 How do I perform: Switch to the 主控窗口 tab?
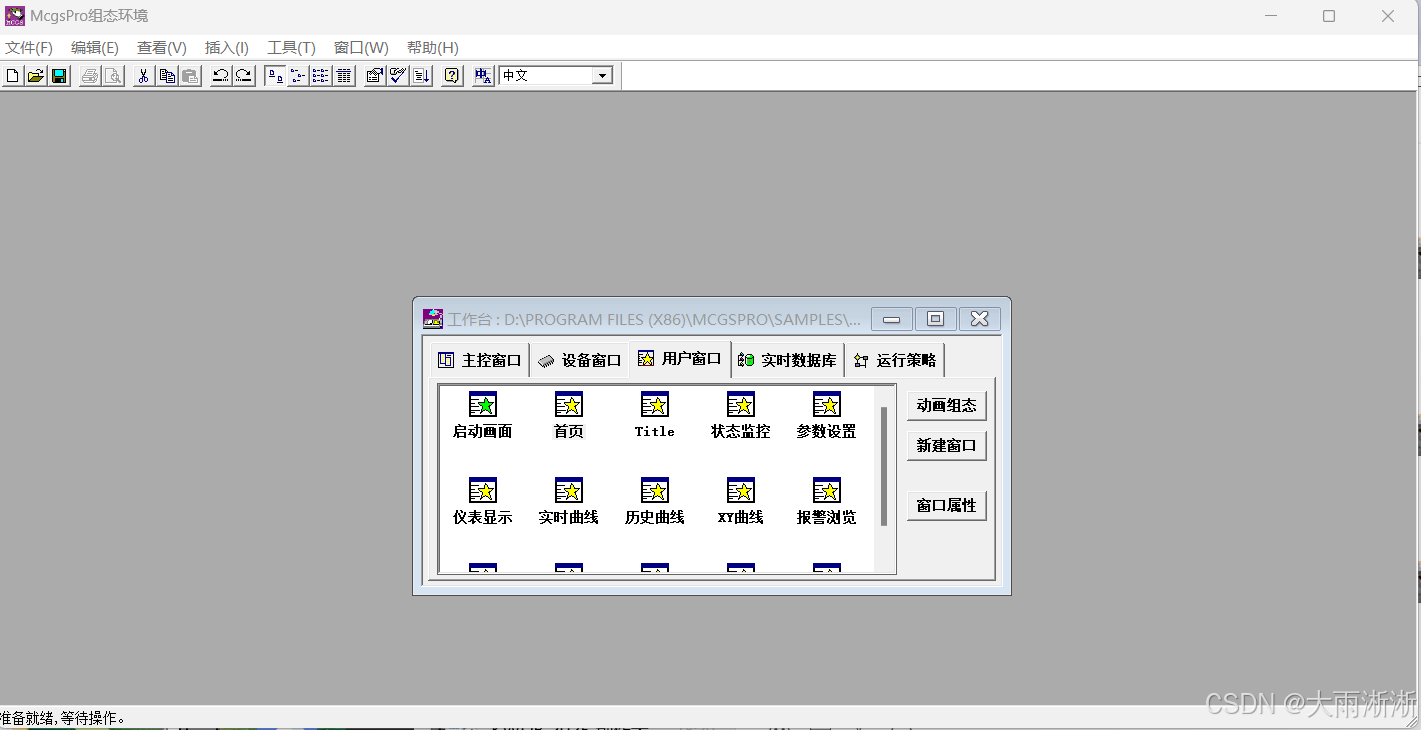point(480,360)
